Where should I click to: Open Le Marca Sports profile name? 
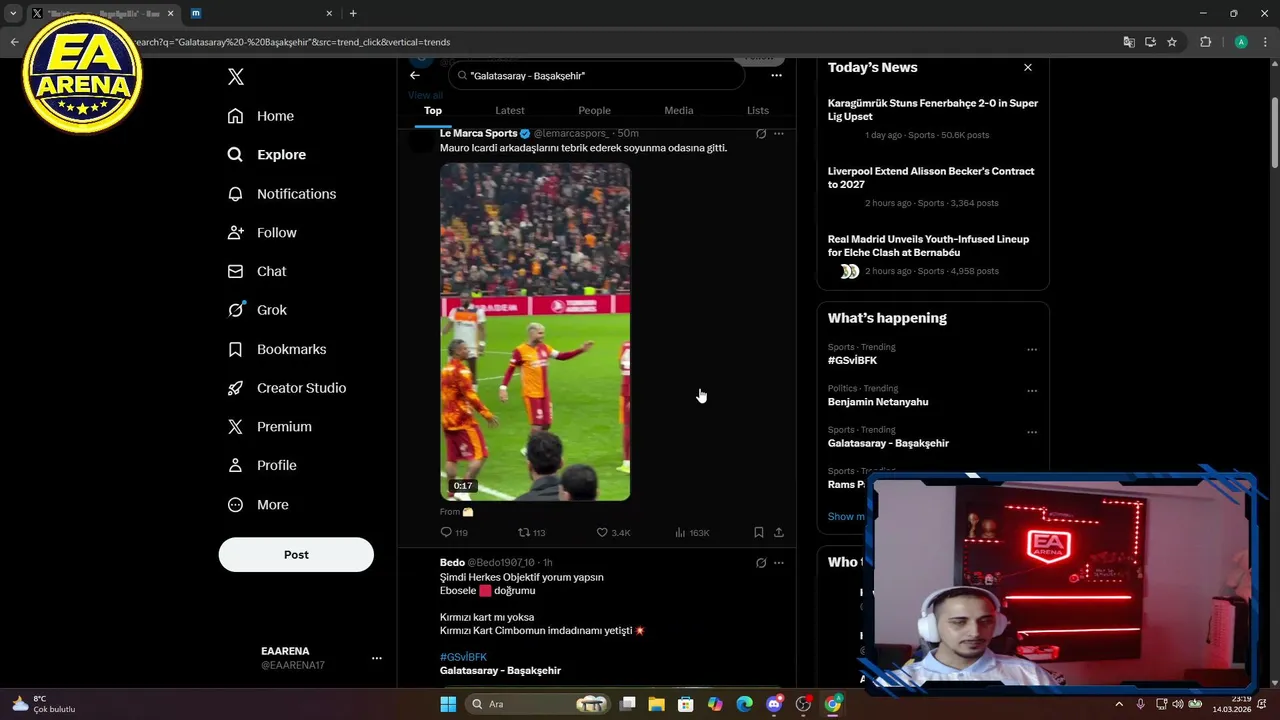pos(478,133)
